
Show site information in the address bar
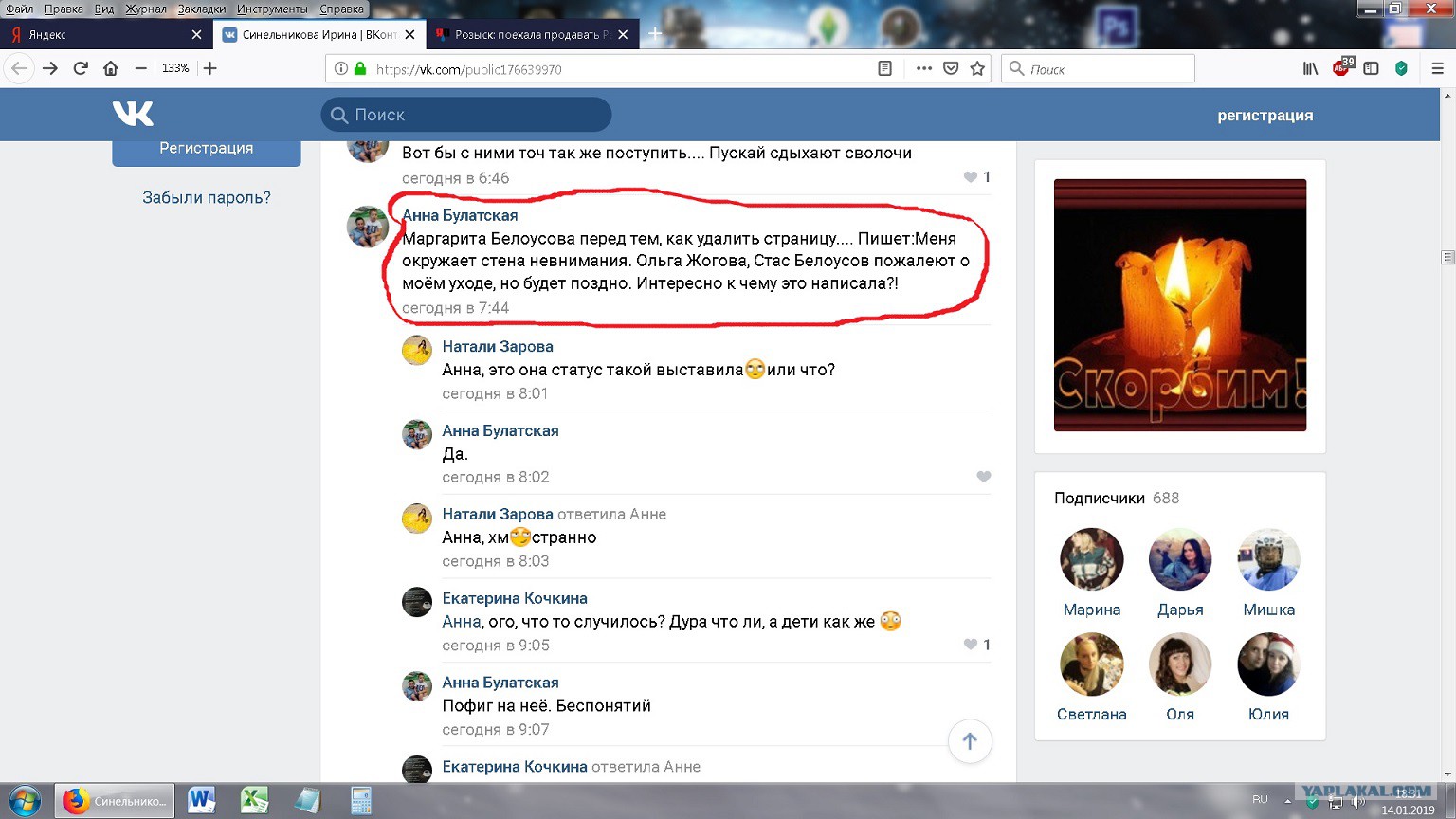pos(341,68)
